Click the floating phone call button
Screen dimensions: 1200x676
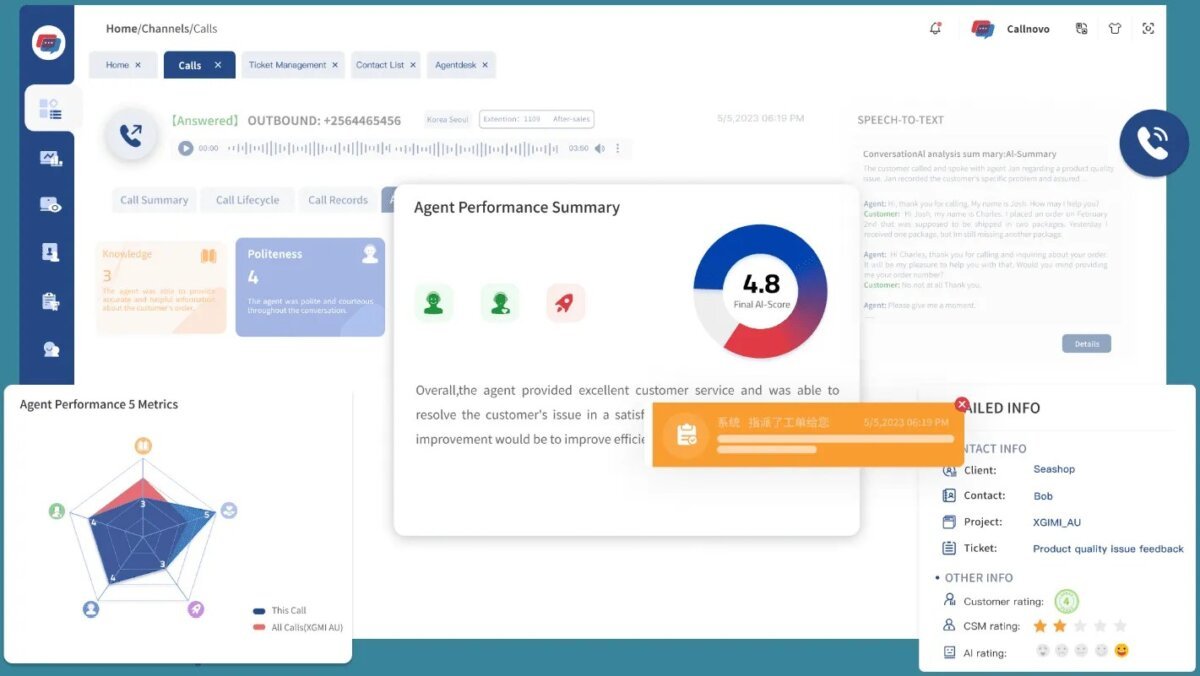click(x=1153, y=143)
